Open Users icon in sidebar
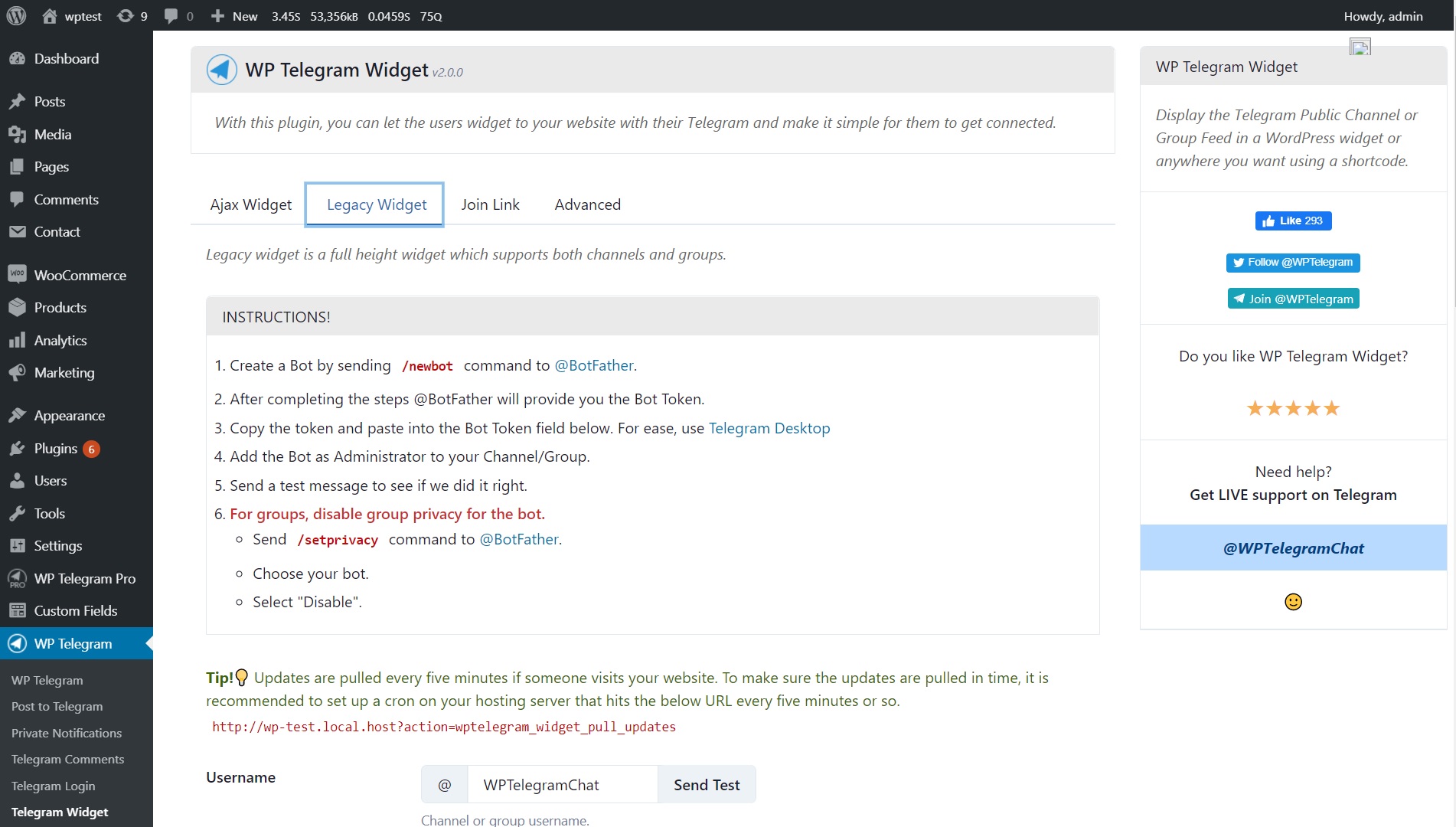1456x827 pixels. (17, 481)
